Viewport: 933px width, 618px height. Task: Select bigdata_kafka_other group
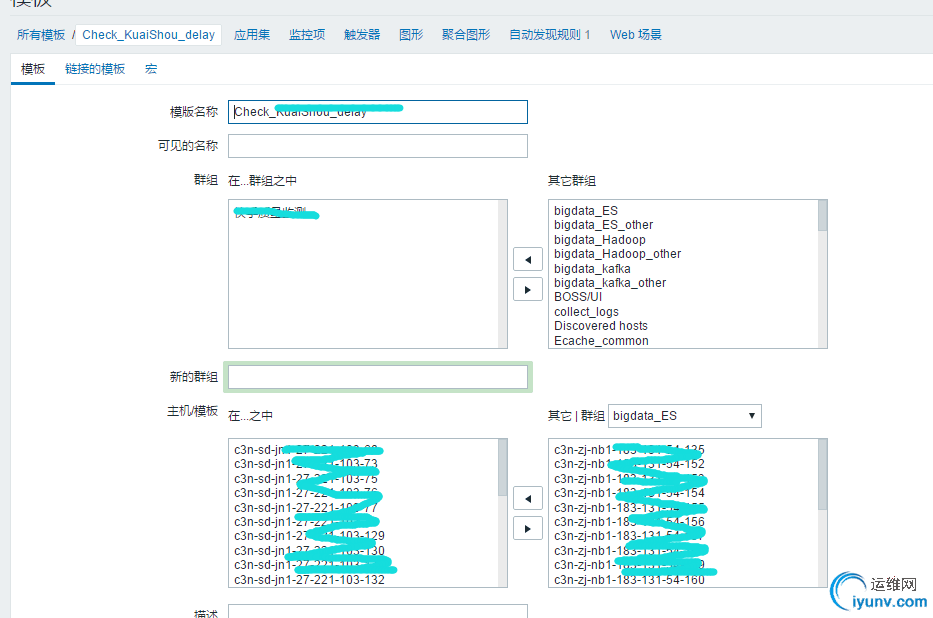[610, 283]
